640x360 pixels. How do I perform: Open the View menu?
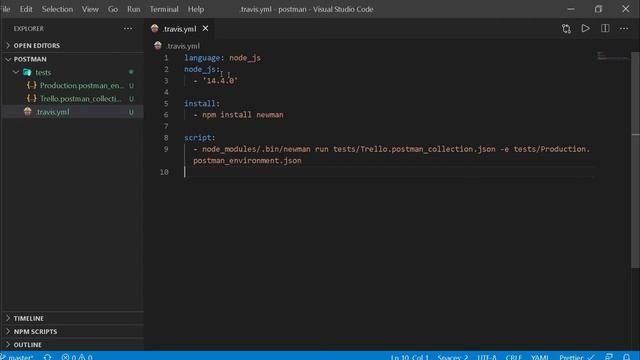pos(90,9)
